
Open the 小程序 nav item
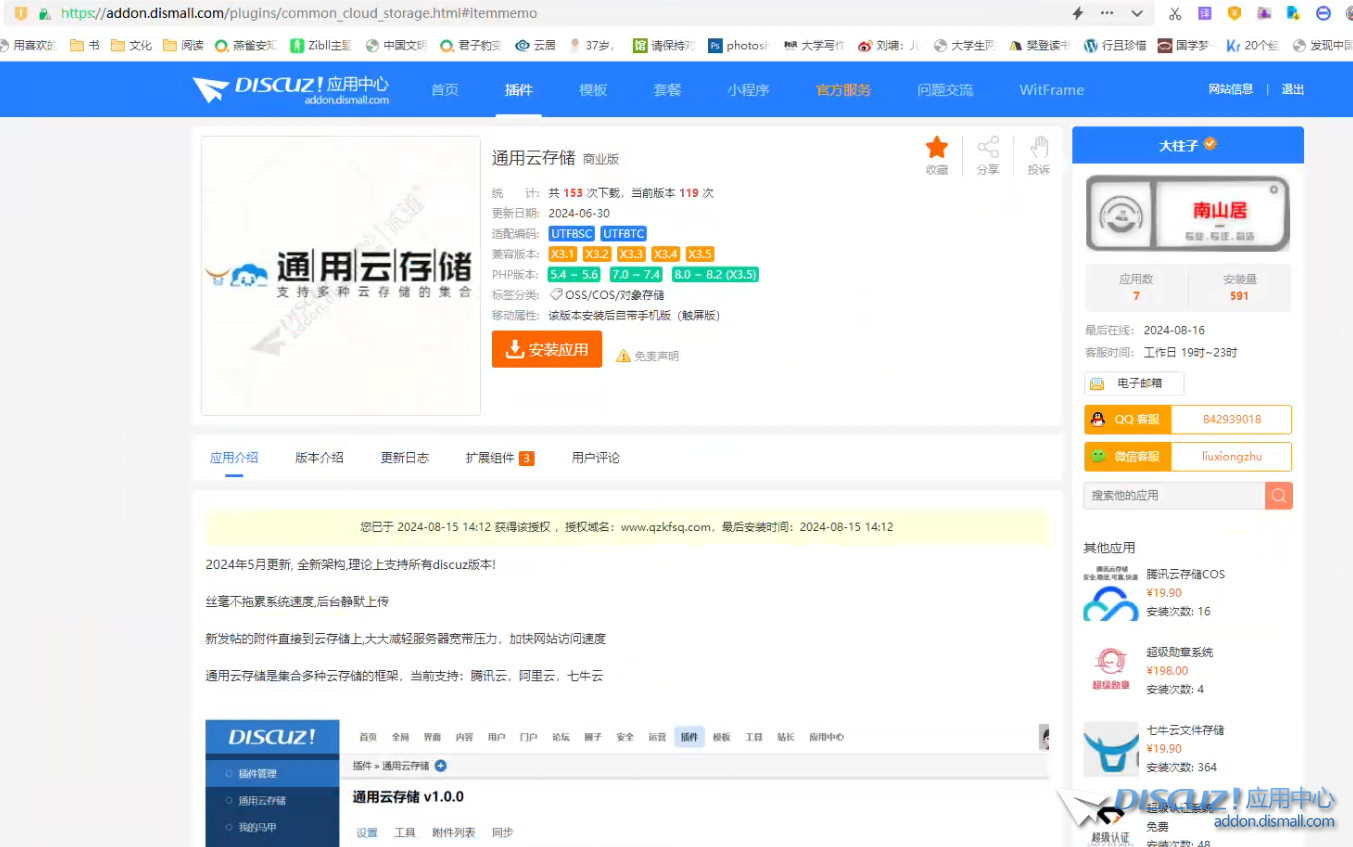(748, 90)
